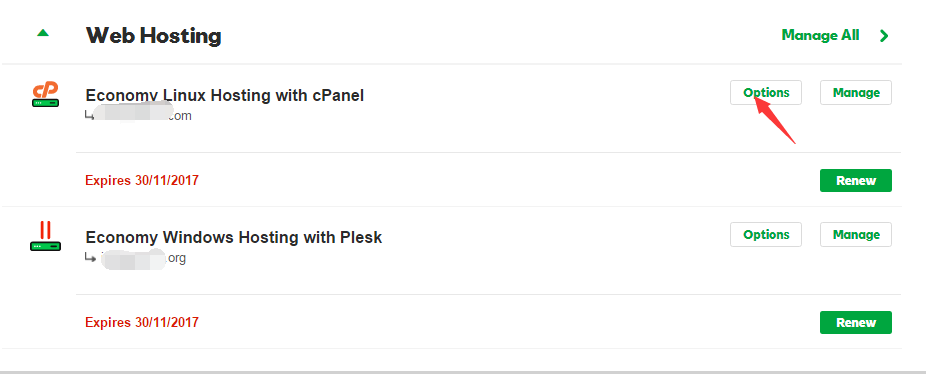
Task: Click the chevron beside Manage All
Action: [x=884, y=36]
